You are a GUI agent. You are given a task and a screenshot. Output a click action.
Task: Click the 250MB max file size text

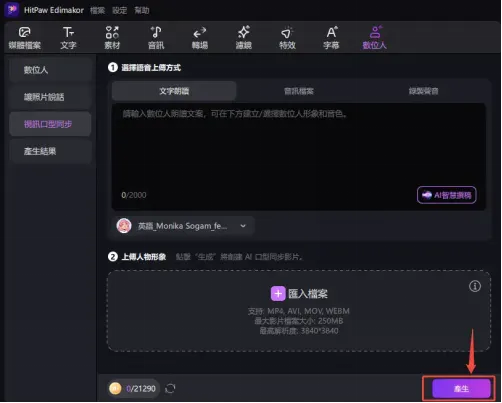[x=299, y=321]
